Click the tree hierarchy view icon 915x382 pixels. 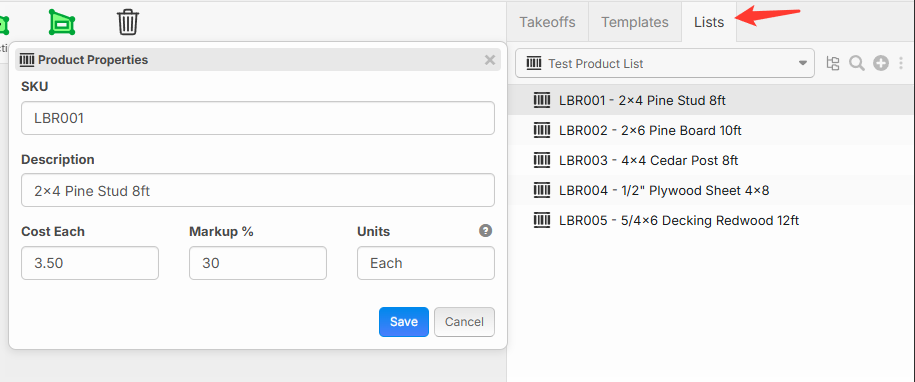click(833, 63)
